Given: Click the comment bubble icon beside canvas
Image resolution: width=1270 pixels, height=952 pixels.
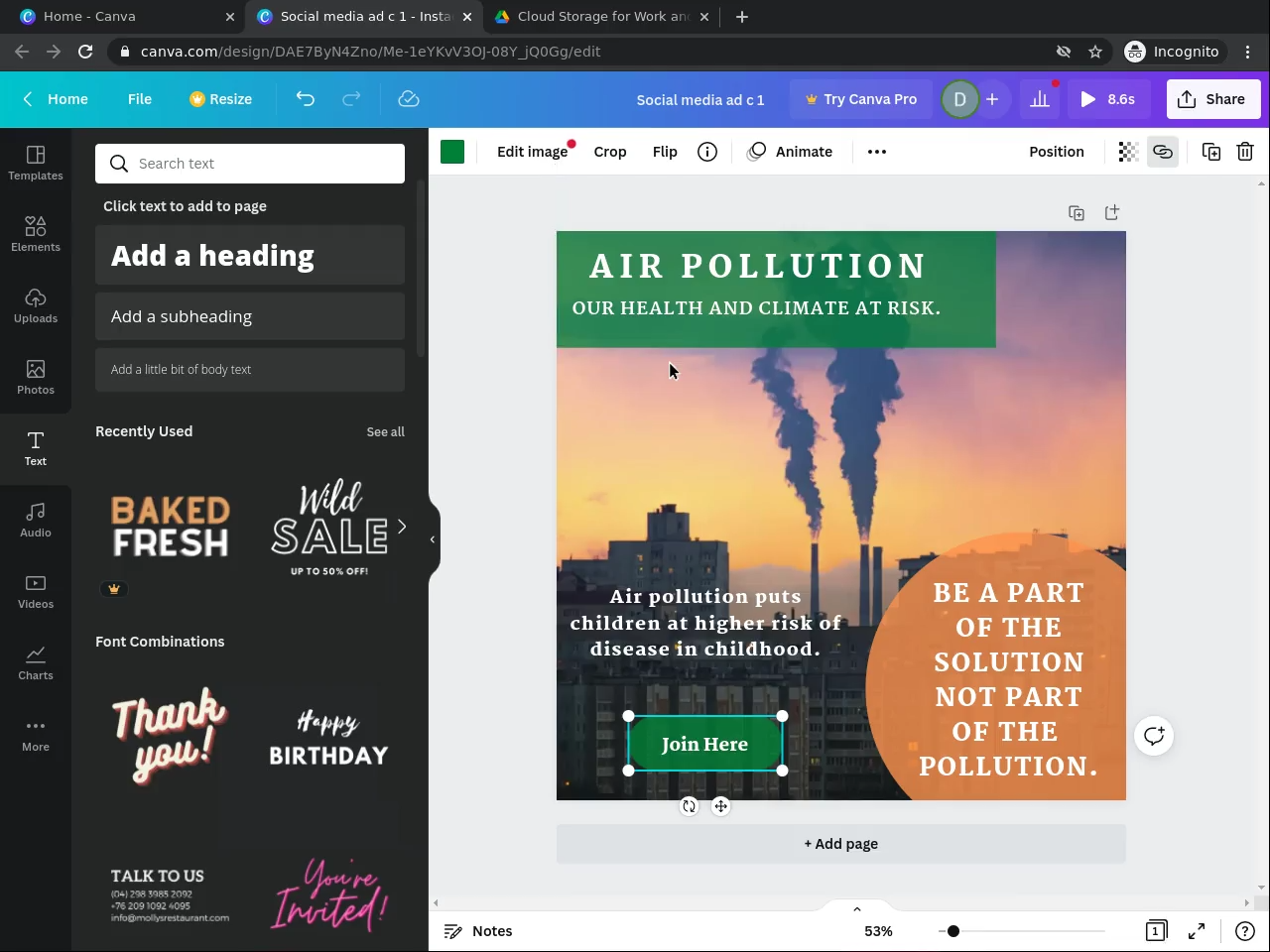Looking at the screenshot, I should [x=1154, y=736].
